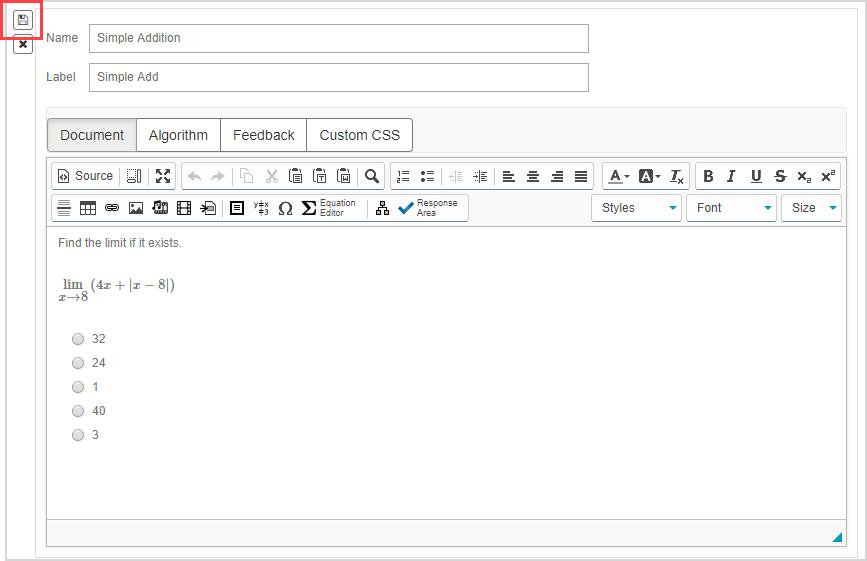Open the text color picker
This screenshot has height=561, width=867.
[x=619, y=176]
